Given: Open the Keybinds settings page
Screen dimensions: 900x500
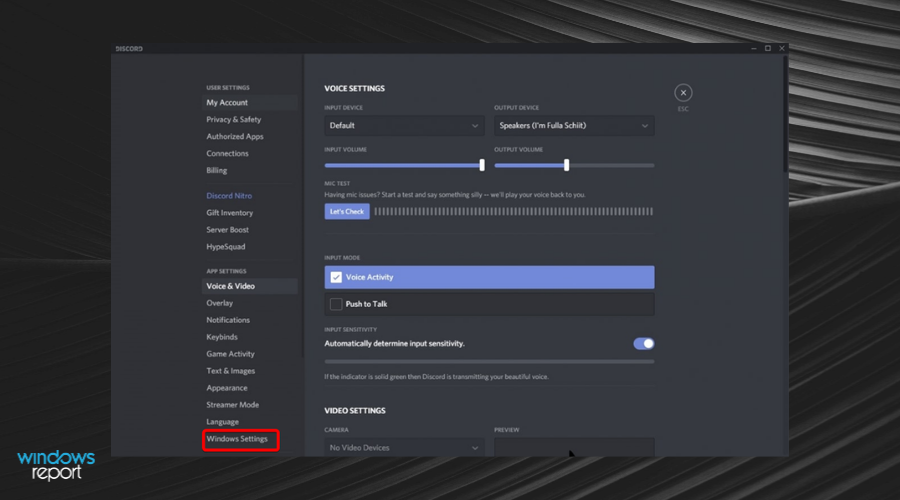Looking at the screenshot, I should (222, 337).
